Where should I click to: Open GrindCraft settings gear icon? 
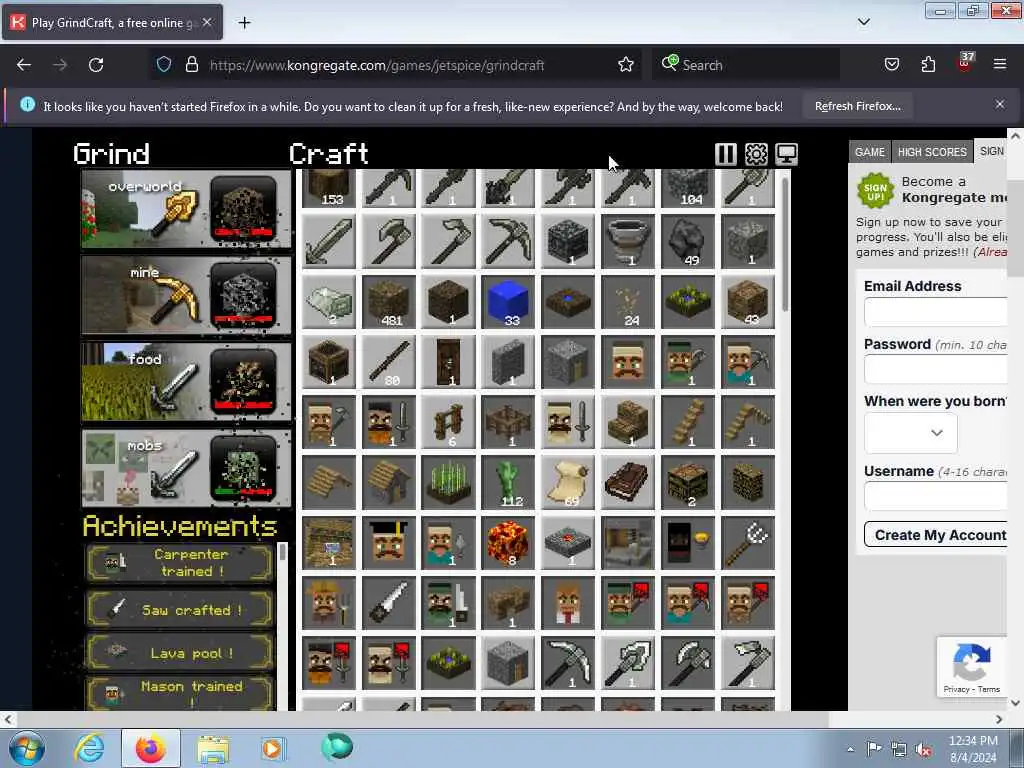756,154
